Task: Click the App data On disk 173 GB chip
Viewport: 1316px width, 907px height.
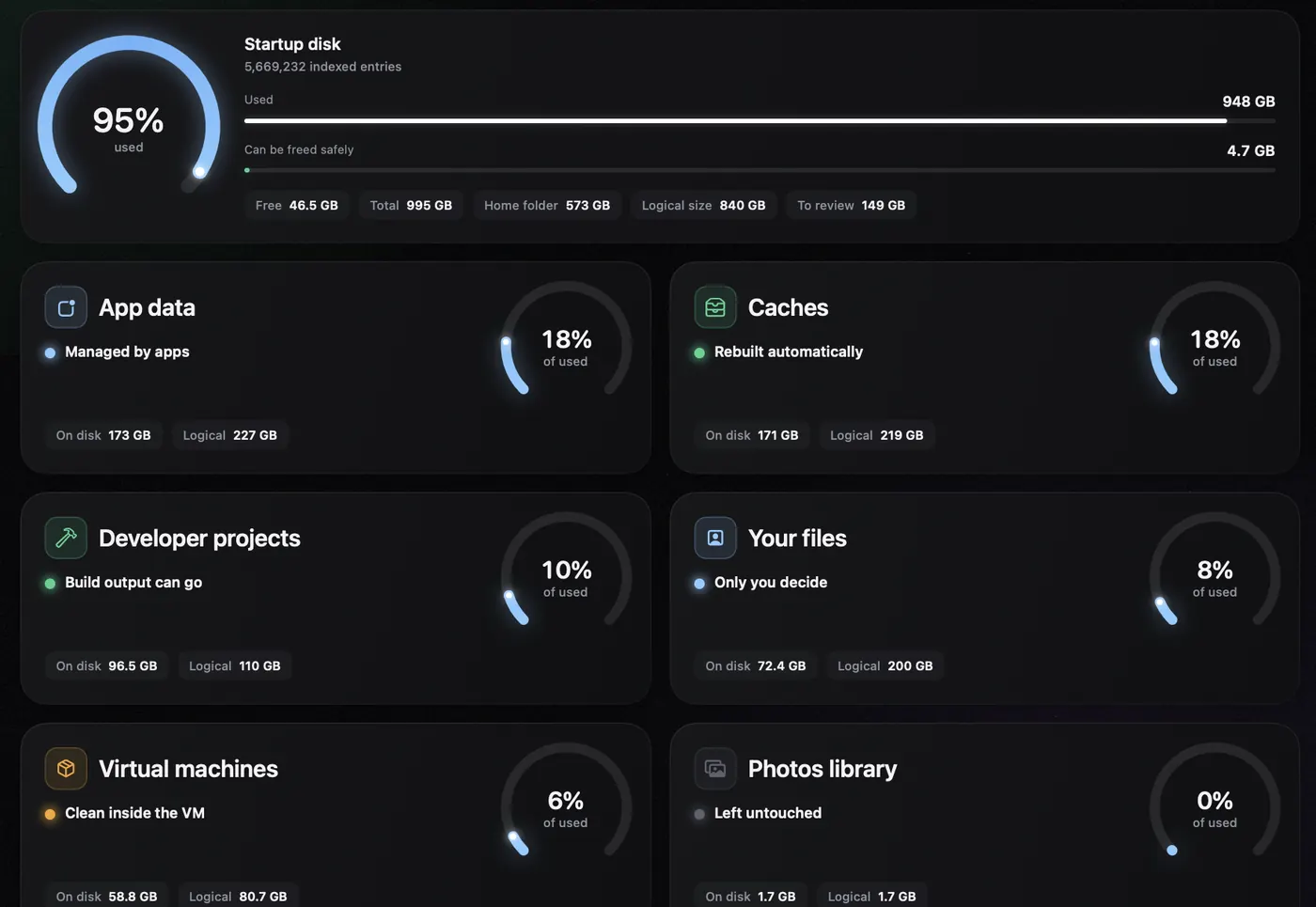Action: pos(103,435)
